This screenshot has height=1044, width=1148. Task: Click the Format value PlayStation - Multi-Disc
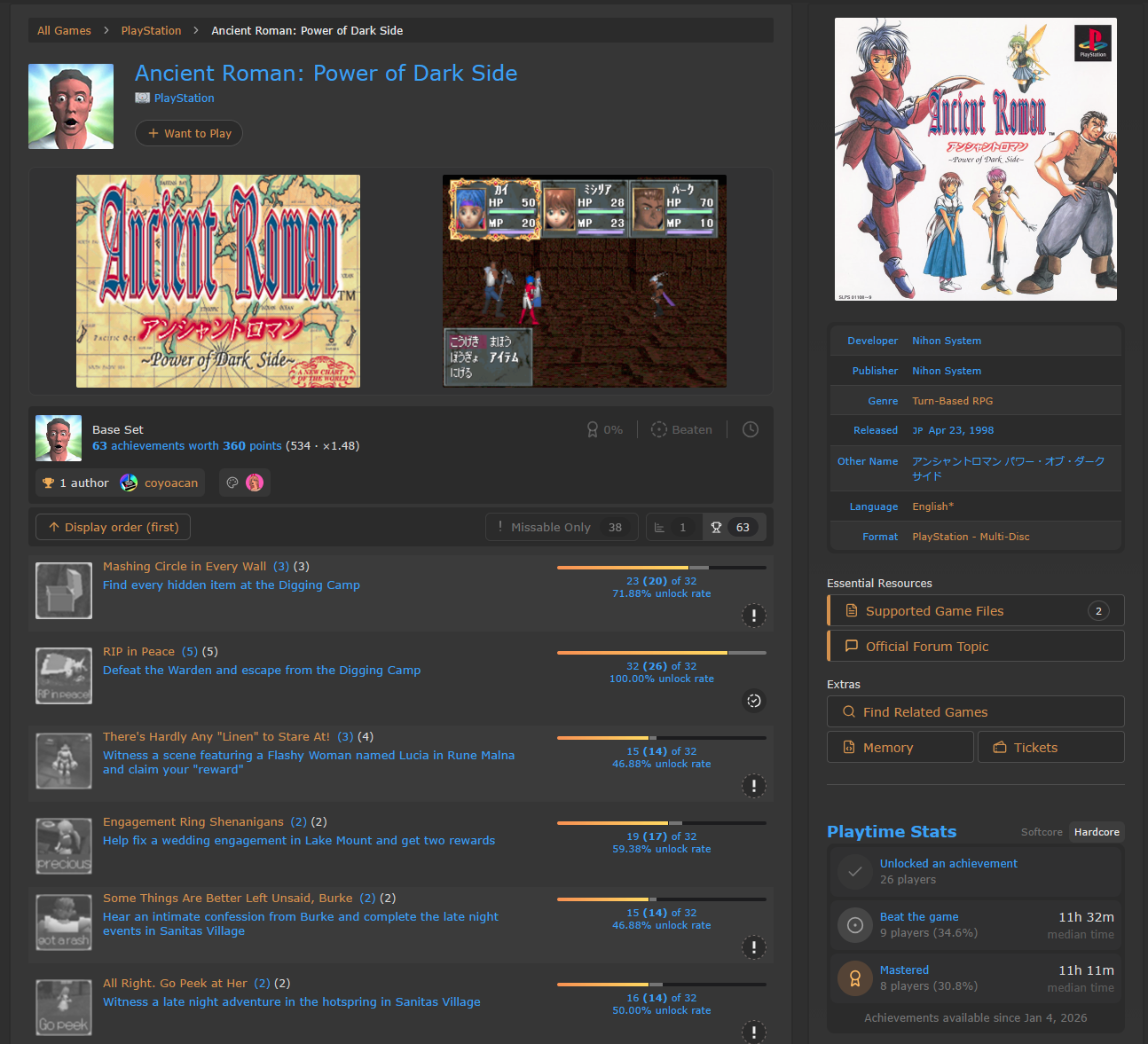(971, 537)
